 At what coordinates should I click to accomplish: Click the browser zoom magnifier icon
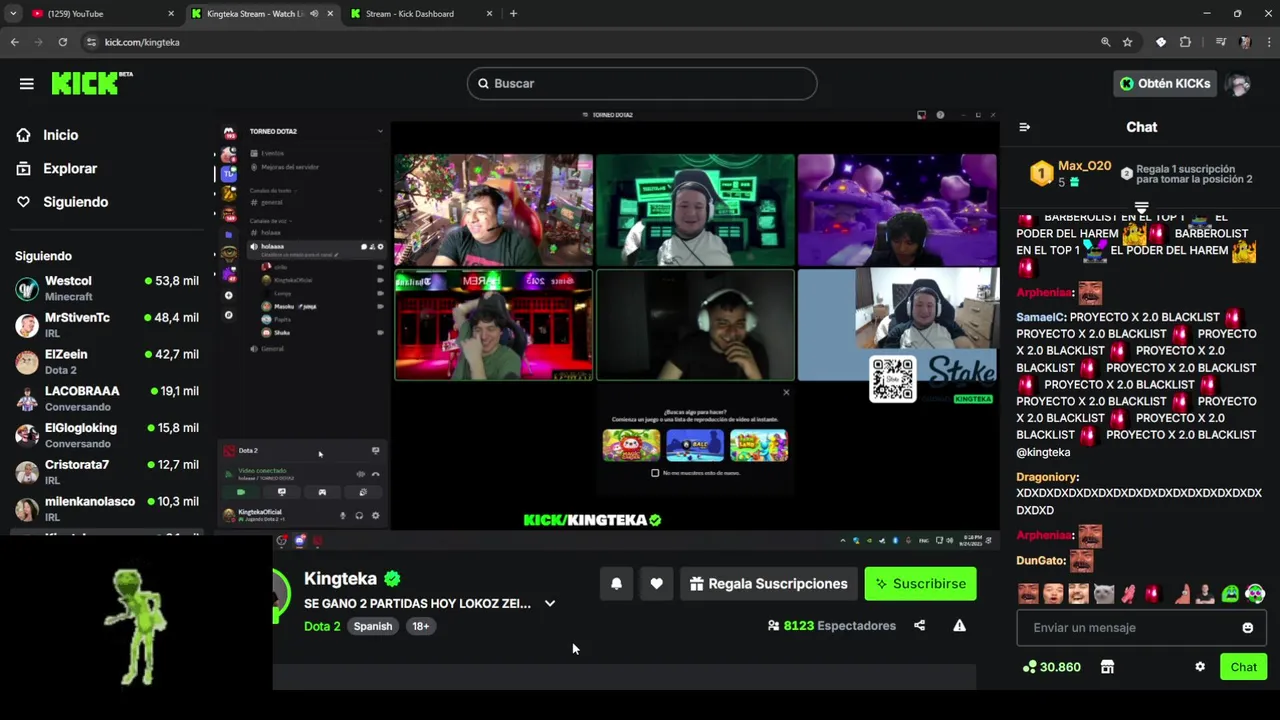pyautogui.click(x=1105, y=42)
